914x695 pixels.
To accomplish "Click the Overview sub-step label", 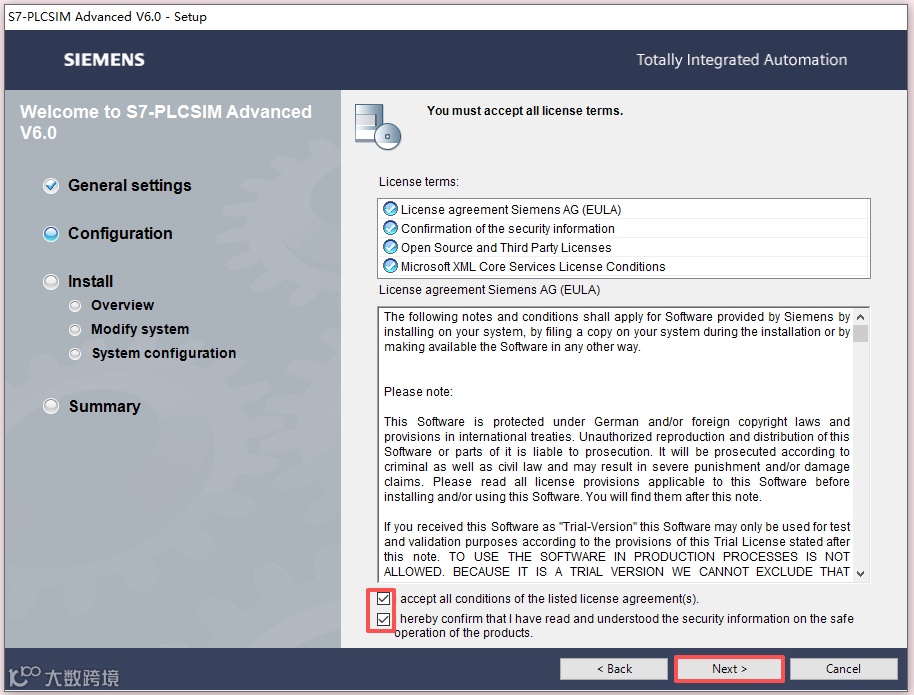I will (122, 305).
